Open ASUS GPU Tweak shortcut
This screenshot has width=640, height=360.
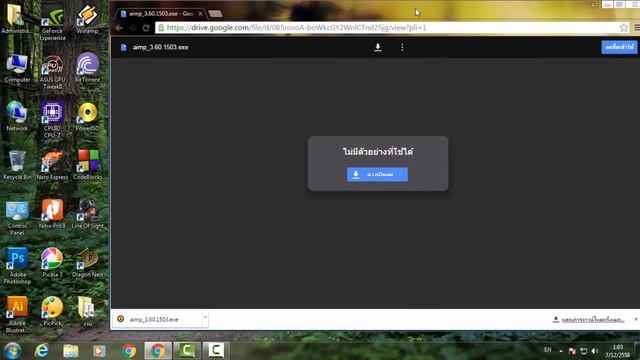(x=53, y=72)
